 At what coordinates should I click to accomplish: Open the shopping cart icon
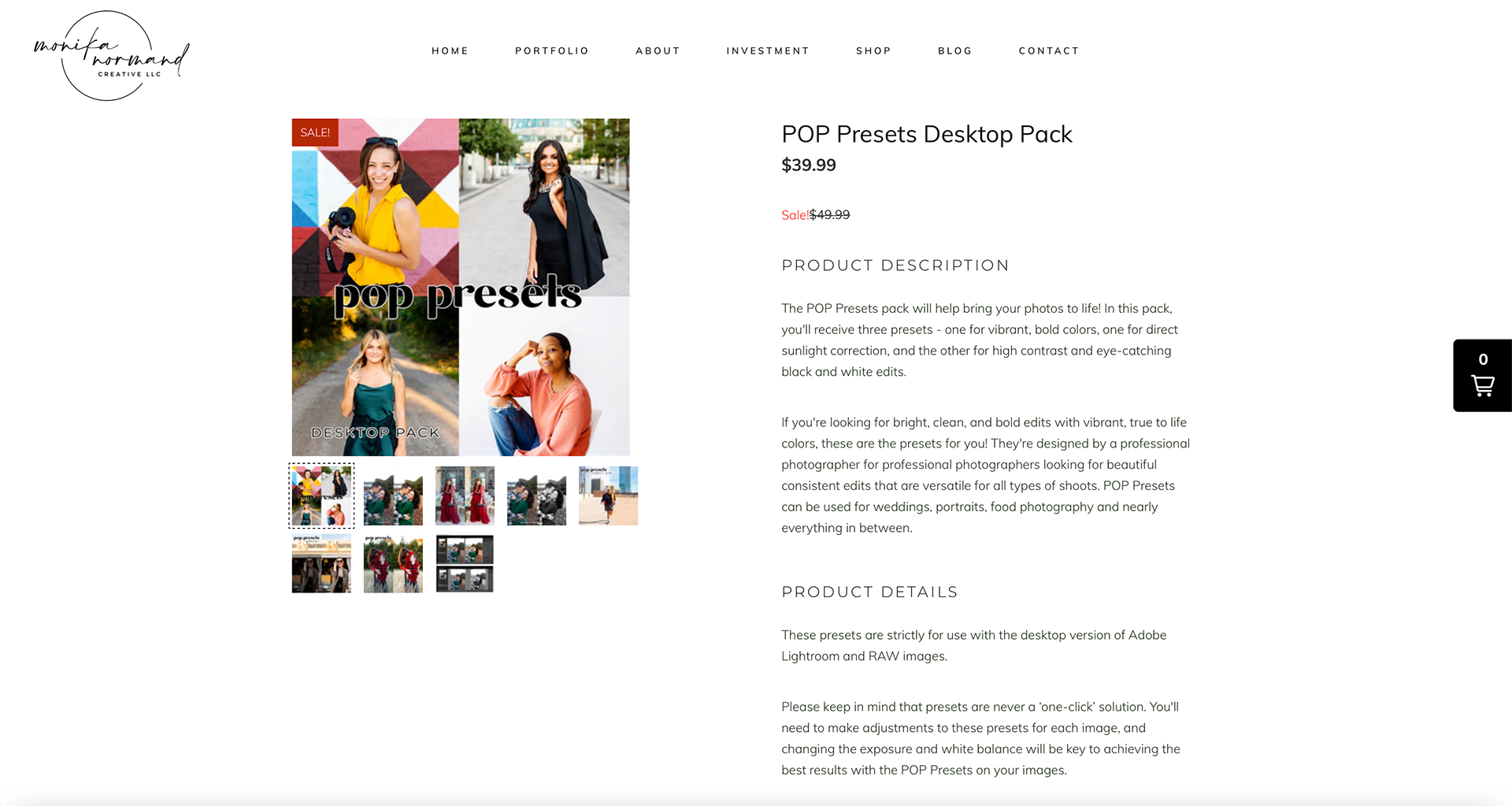coord(1482,376)
